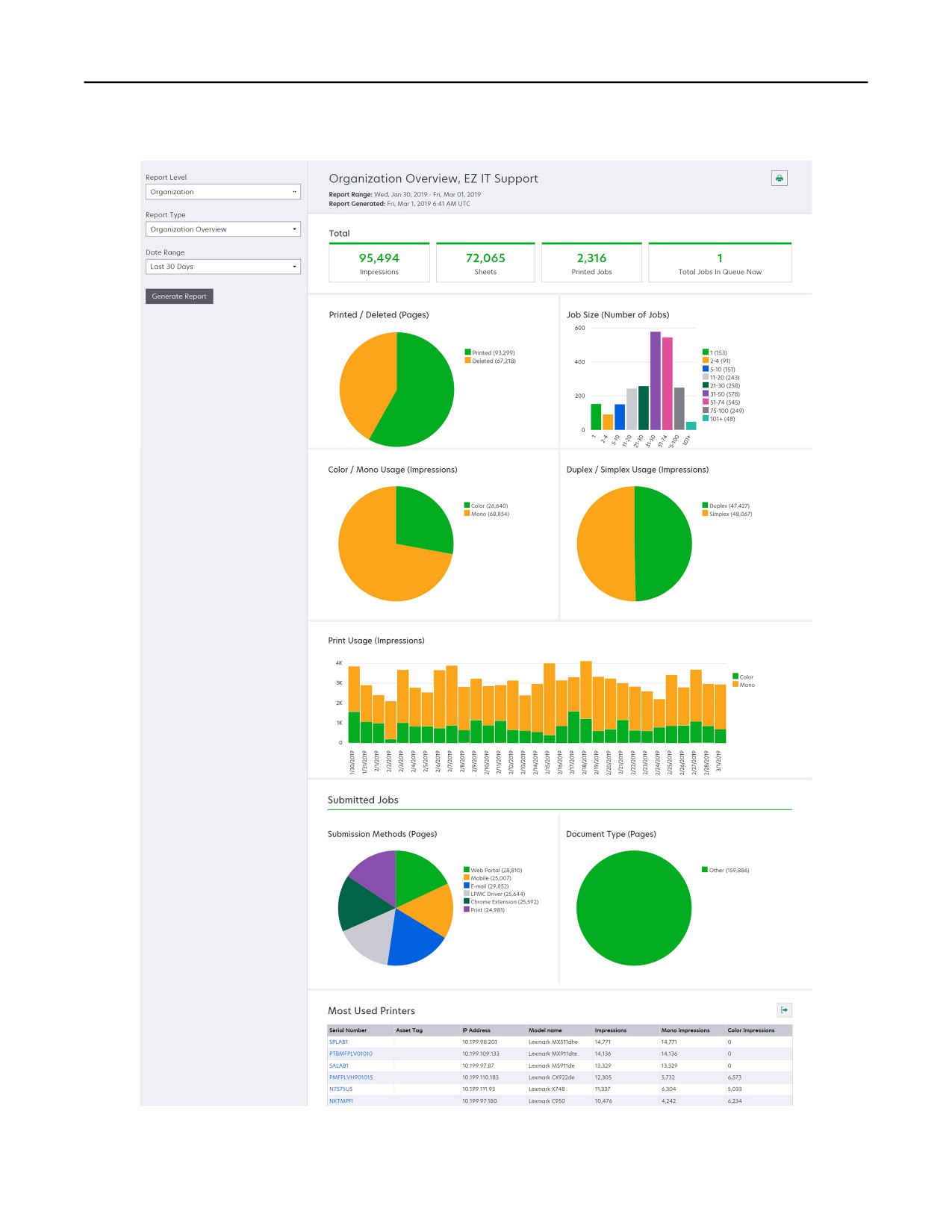The image size is (952, 1232).
Task: Toggle the Deleted legend entry
Action: click(x=490, y=361)
